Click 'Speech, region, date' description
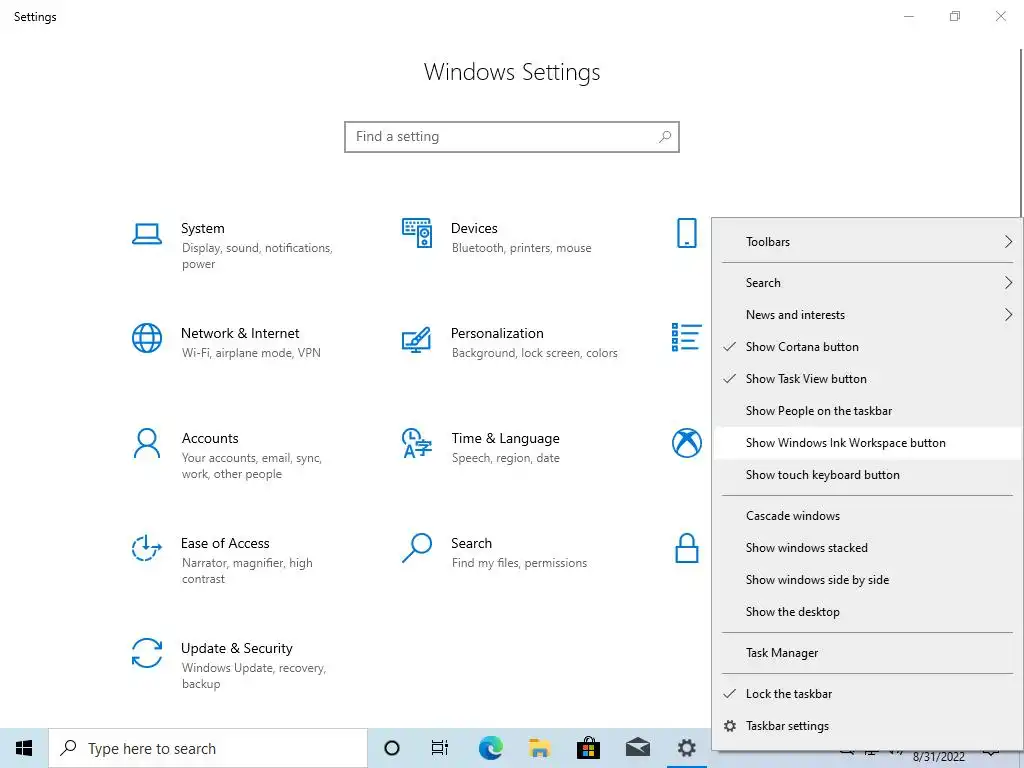This screenshot has width=1024, height=768. [505, 458]
